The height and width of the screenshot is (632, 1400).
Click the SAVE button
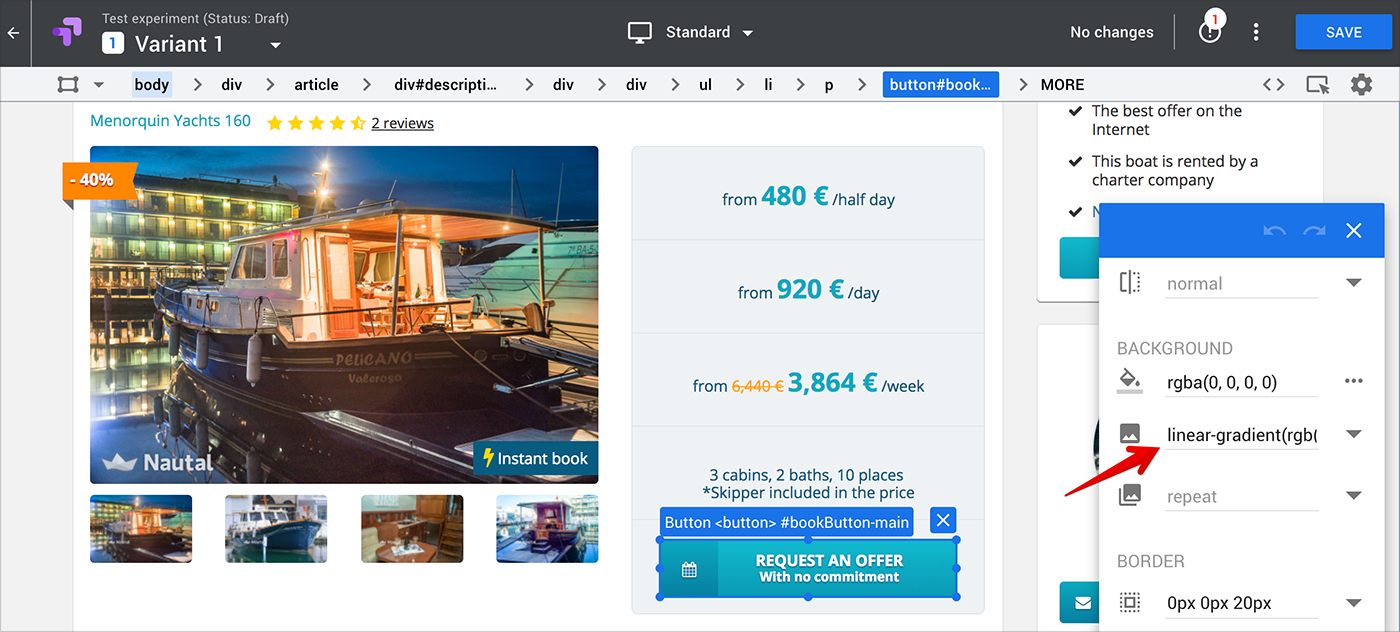[1343, 32]
